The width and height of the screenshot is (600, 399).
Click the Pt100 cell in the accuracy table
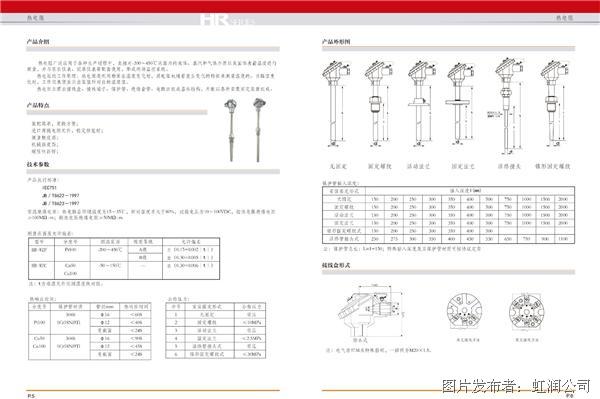[x=70, y=249]
